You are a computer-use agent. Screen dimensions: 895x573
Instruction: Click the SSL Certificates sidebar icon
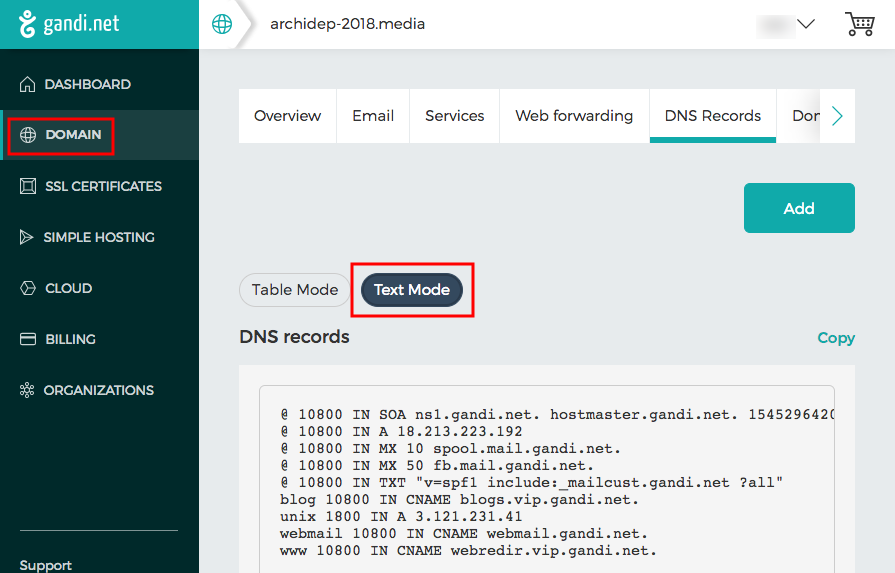point(27,186)
